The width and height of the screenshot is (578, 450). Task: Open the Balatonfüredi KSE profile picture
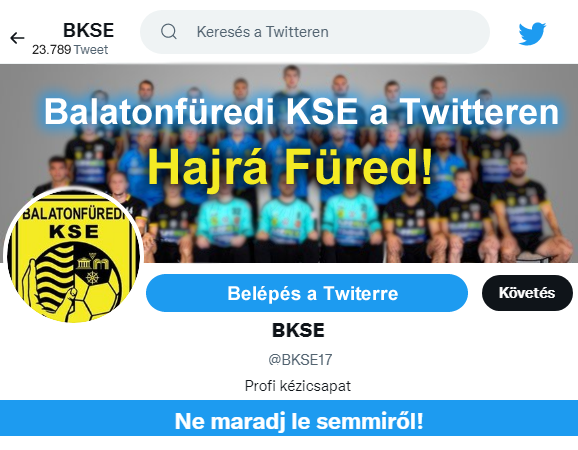click(x=73, y=256)
